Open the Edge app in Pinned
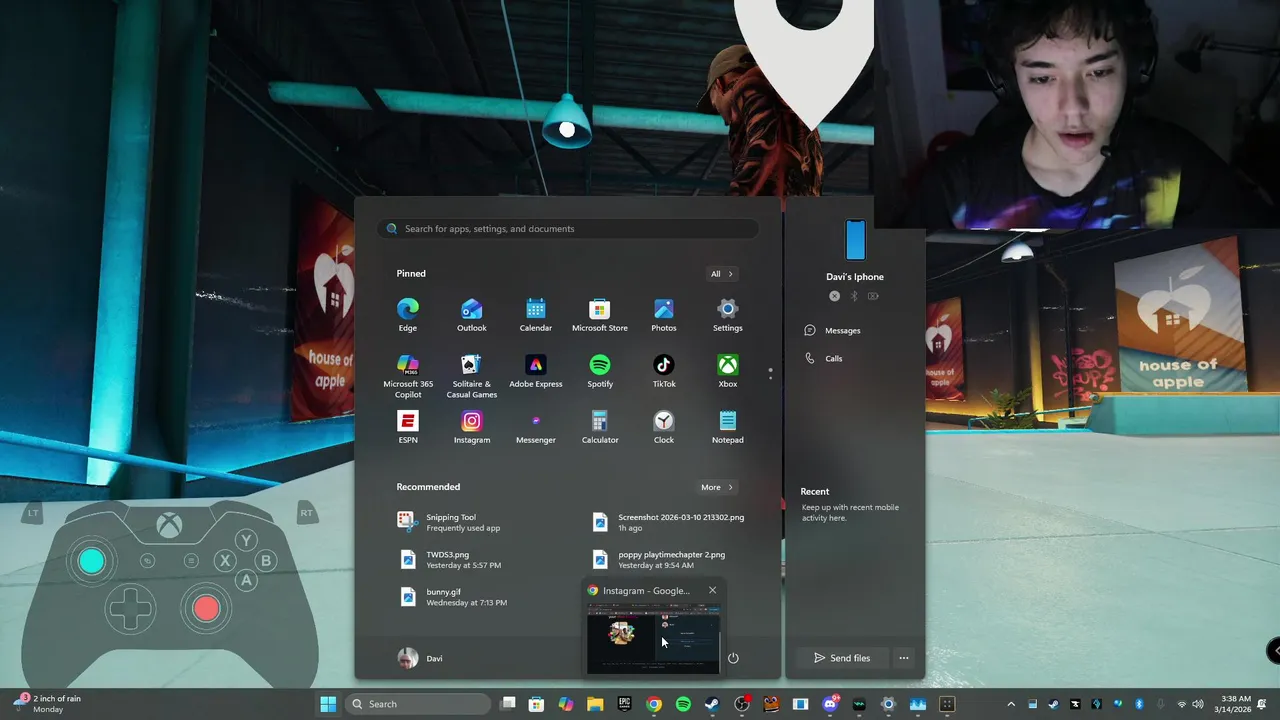This screenshot has height=720, width=1280. 408,315
